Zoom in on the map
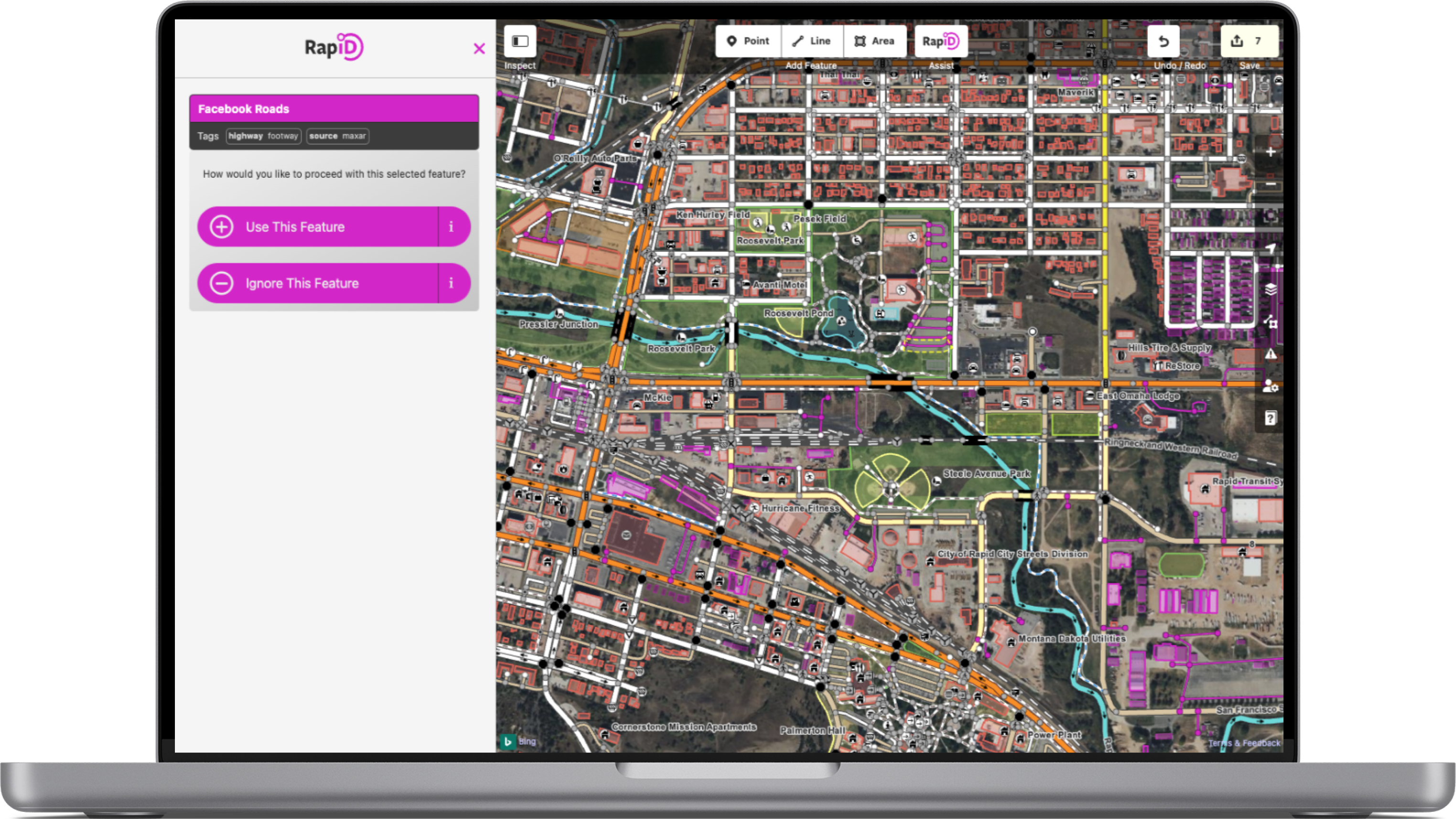Viewport: 1456px width, 819px height. pyautogui.click(x=1270, y=152)
